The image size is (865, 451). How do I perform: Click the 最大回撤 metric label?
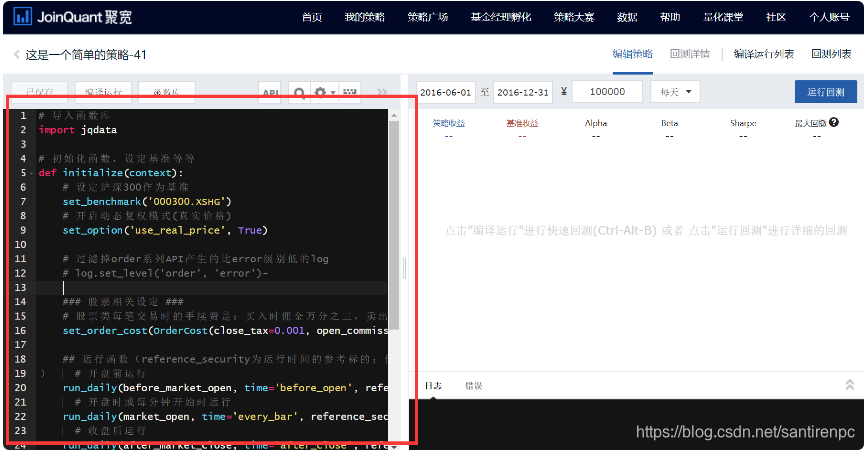coord(810,123)
